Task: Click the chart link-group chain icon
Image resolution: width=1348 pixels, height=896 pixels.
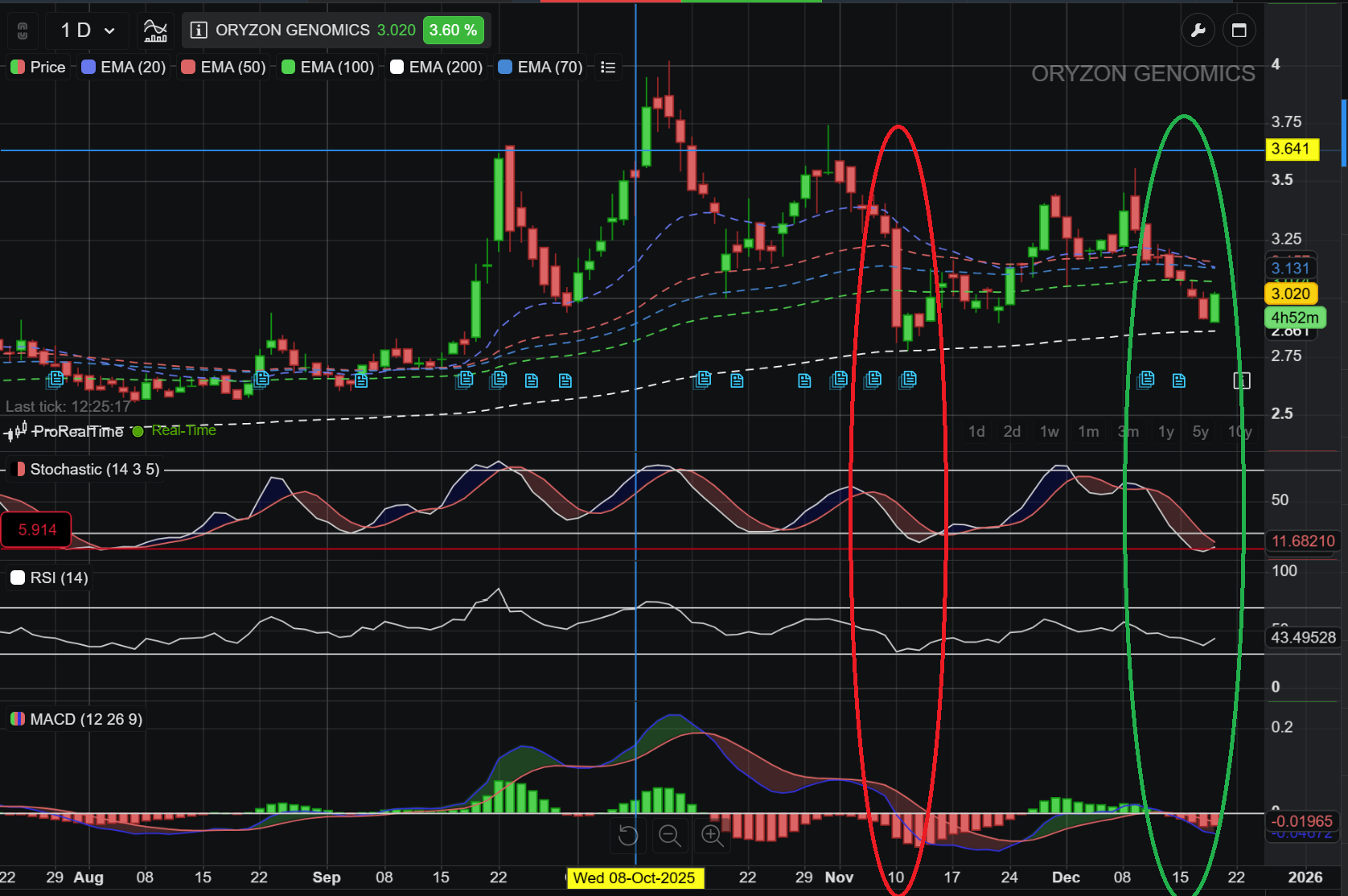Action: (x=23, y=31)
